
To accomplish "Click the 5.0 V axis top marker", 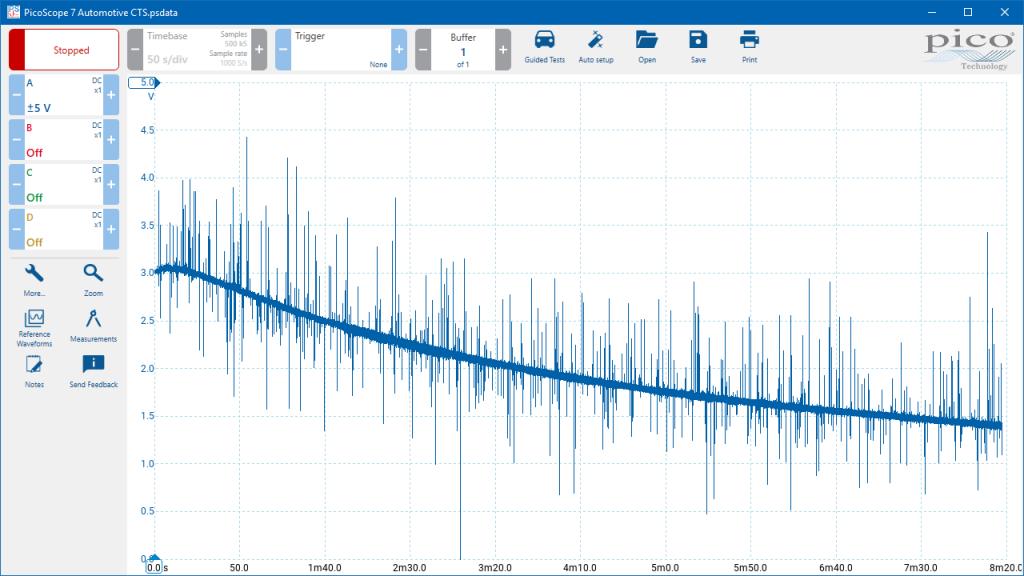I will point(144,83).
